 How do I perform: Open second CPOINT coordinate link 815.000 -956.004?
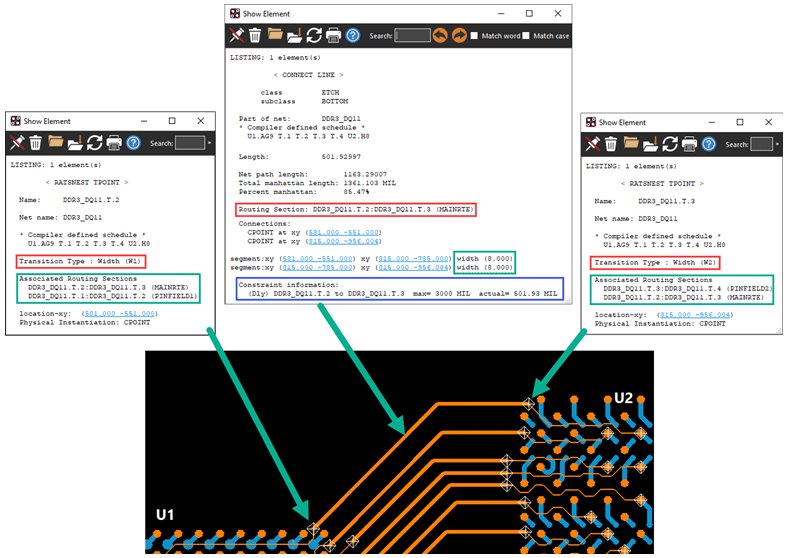tap(344, 242)
